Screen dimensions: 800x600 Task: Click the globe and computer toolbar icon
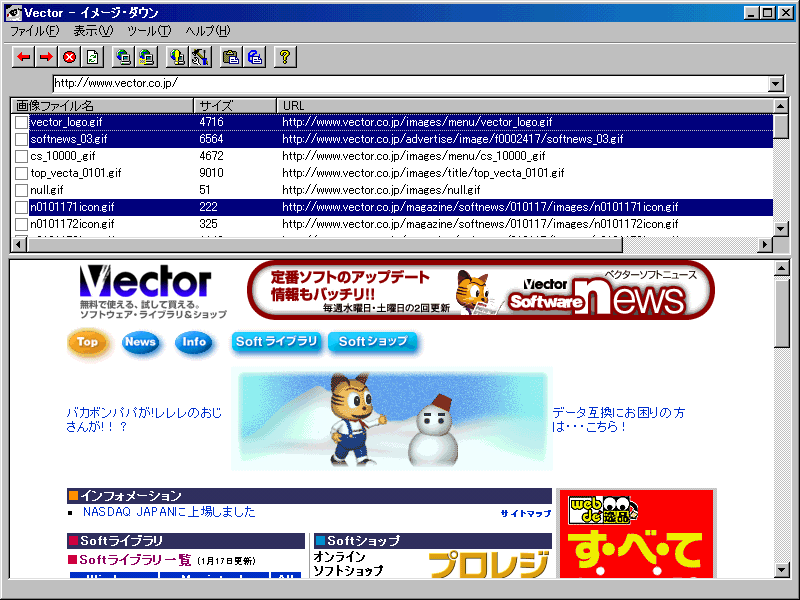pos(123,57)
